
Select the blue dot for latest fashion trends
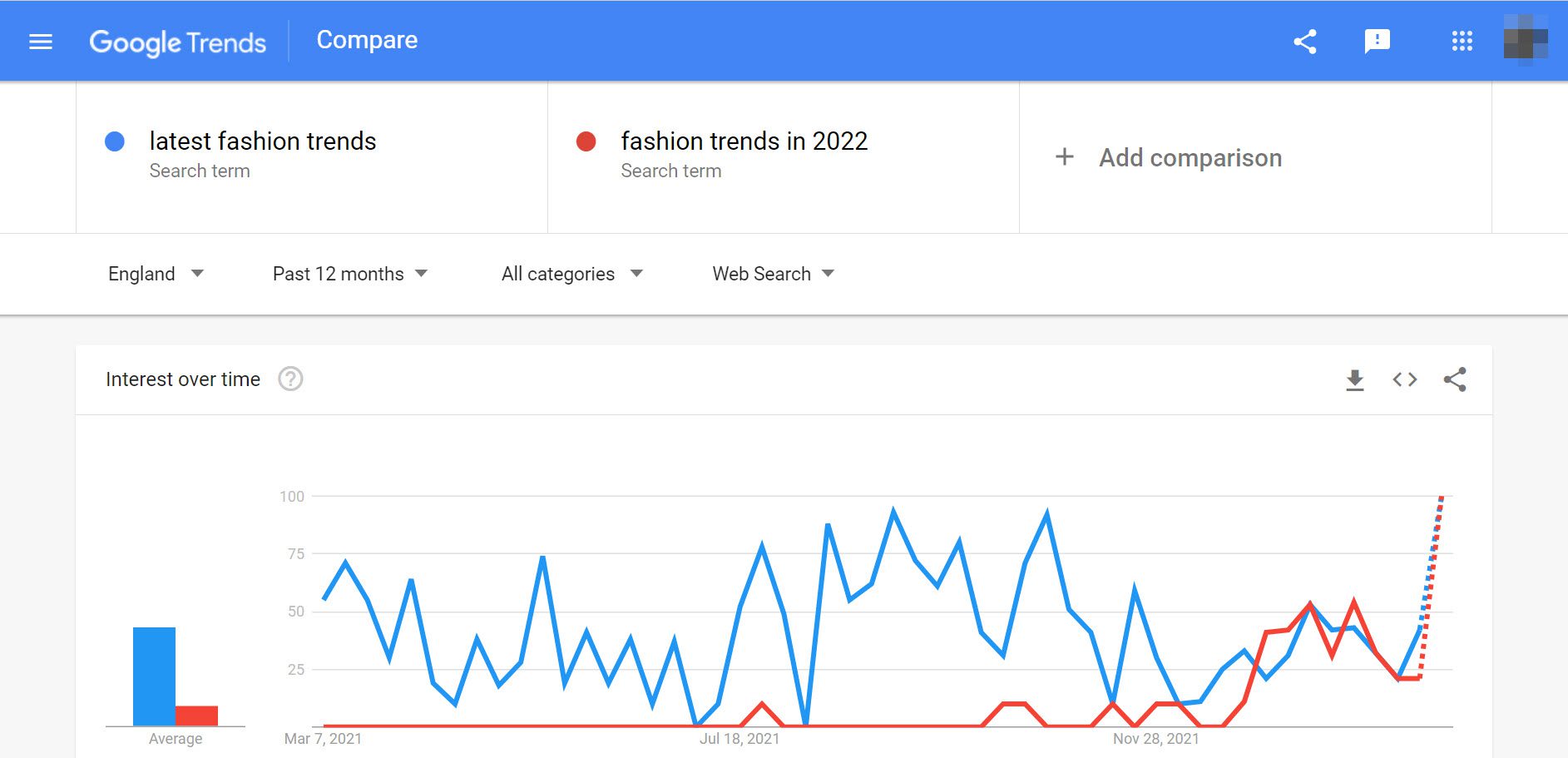116,141
